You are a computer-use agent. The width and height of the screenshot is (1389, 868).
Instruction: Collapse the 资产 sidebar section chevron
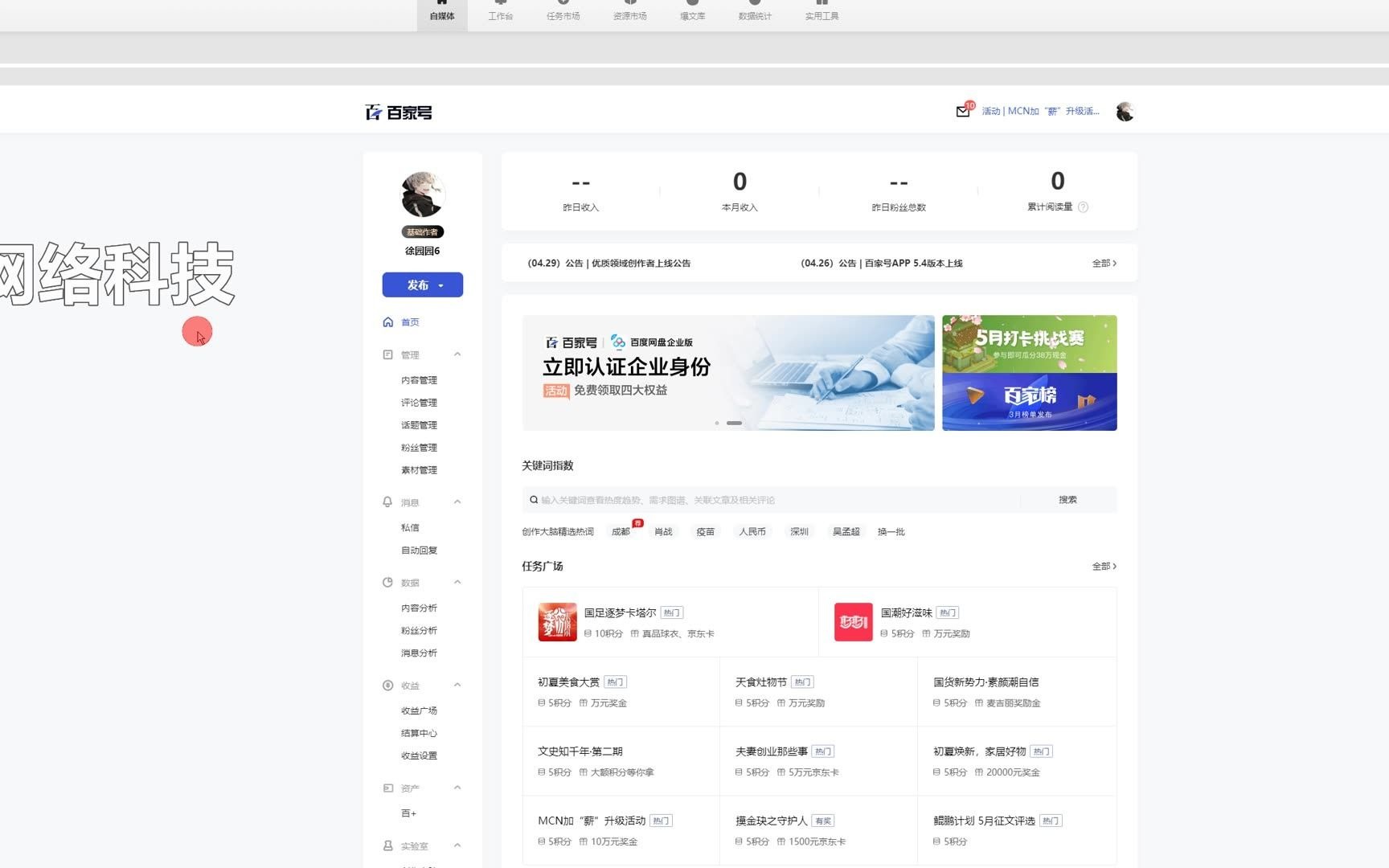pyautogui.click(x=457, y=788)
